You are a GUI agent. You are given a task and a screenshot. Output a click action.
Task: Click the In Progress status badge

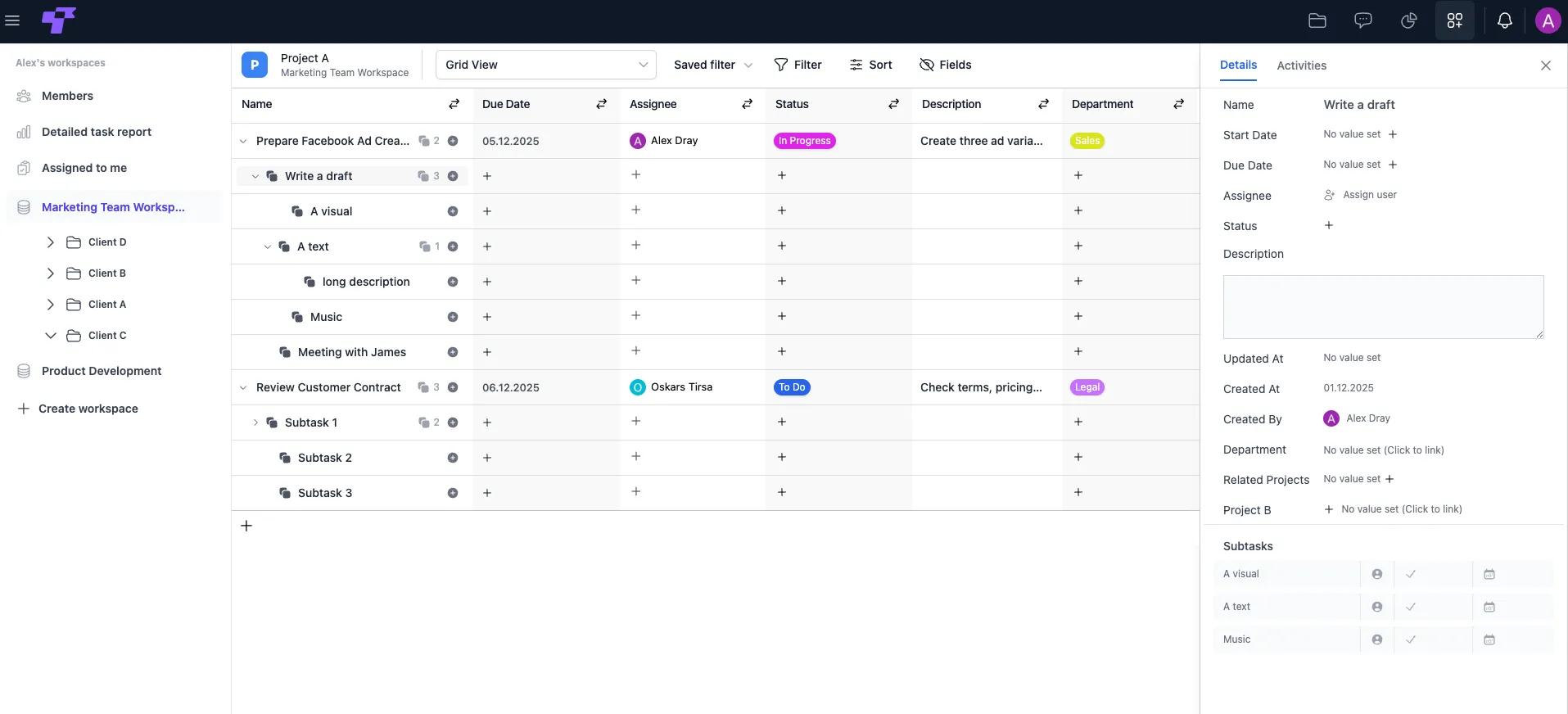pyautogui.click(x=804, y=141)
